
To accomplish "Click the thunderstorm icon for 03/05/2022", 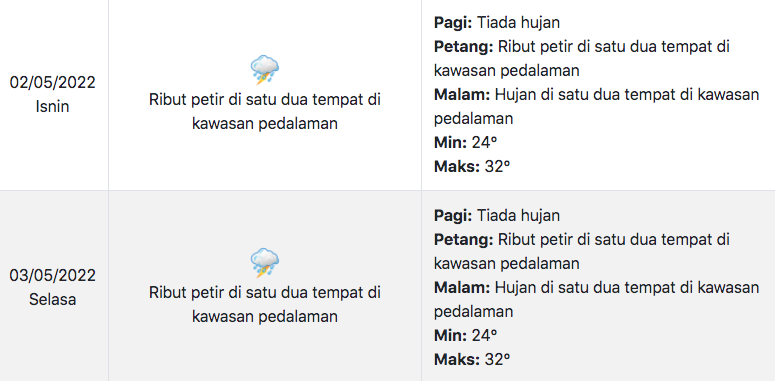I will coord(265,262).
